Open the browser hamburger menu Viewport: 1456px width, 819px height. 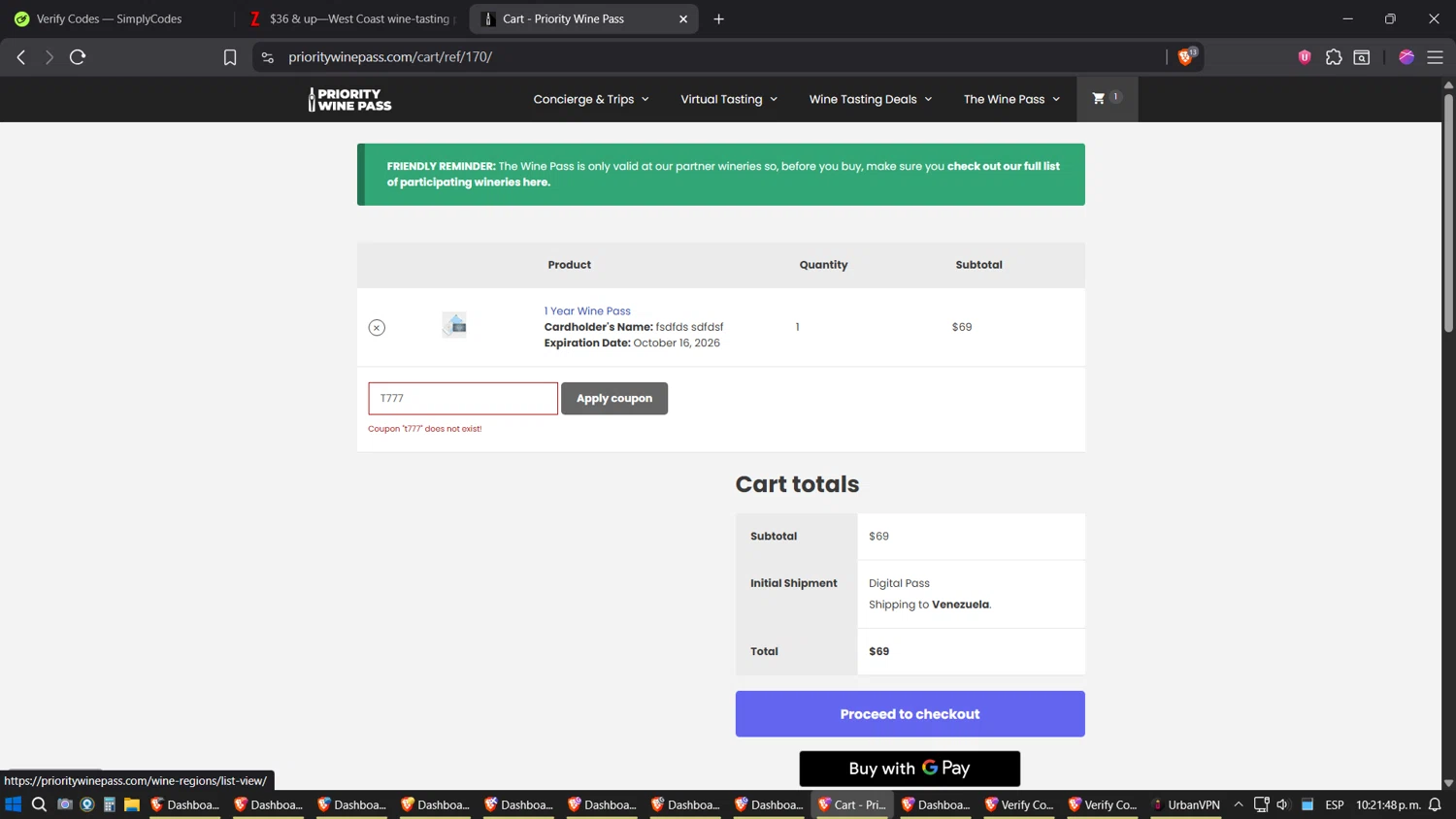pos(1435,57)
